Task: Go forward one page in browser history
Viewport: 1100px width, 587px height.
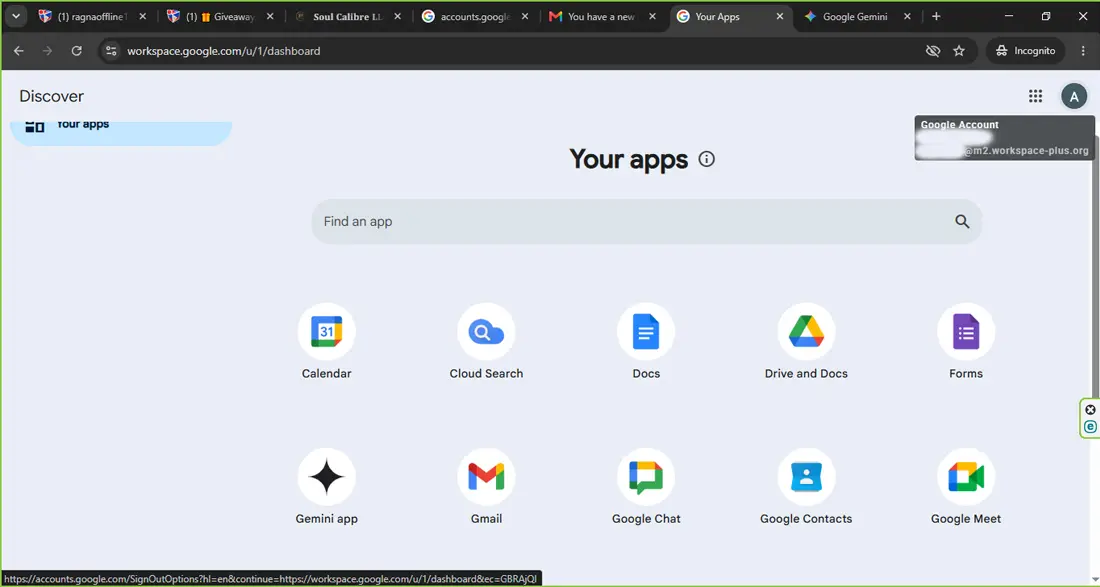Action: tap(47, 50)
